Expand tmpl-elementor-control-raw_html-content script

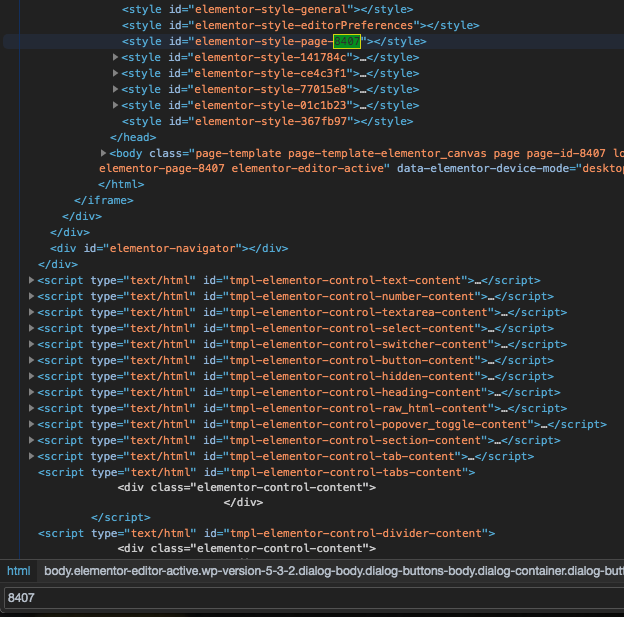(x=31, y=408)
